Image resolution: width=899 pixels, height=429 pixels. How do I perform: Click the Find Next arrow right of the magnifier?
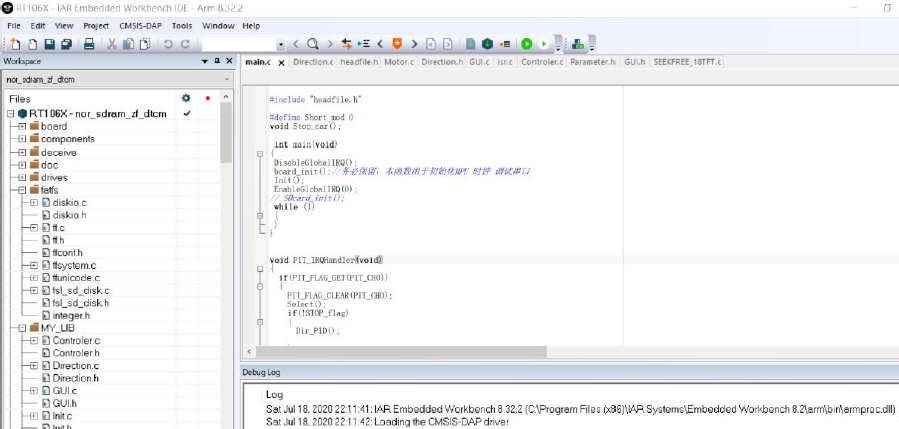coord(330,44)
